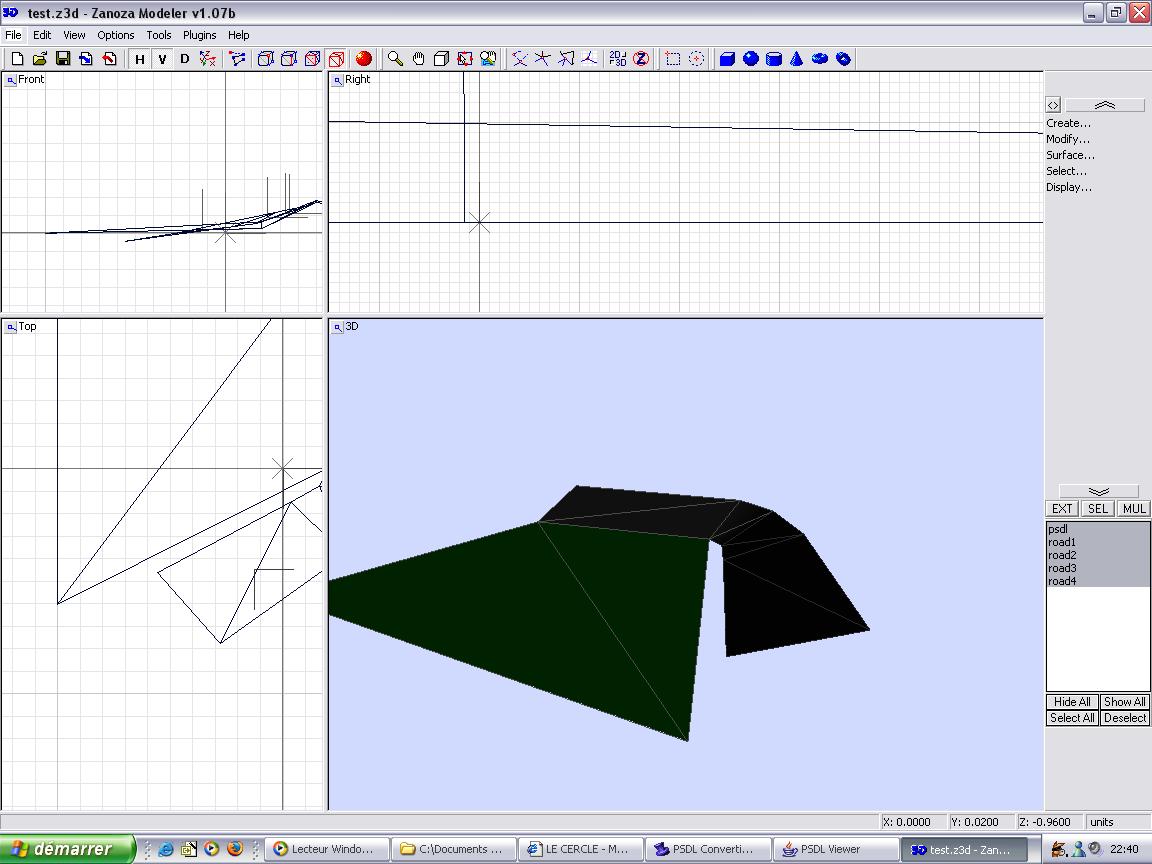The width and height of the screenshot is (1152, 864).
Task: Select the pan hand tool
Action: [x=418, y=59]
